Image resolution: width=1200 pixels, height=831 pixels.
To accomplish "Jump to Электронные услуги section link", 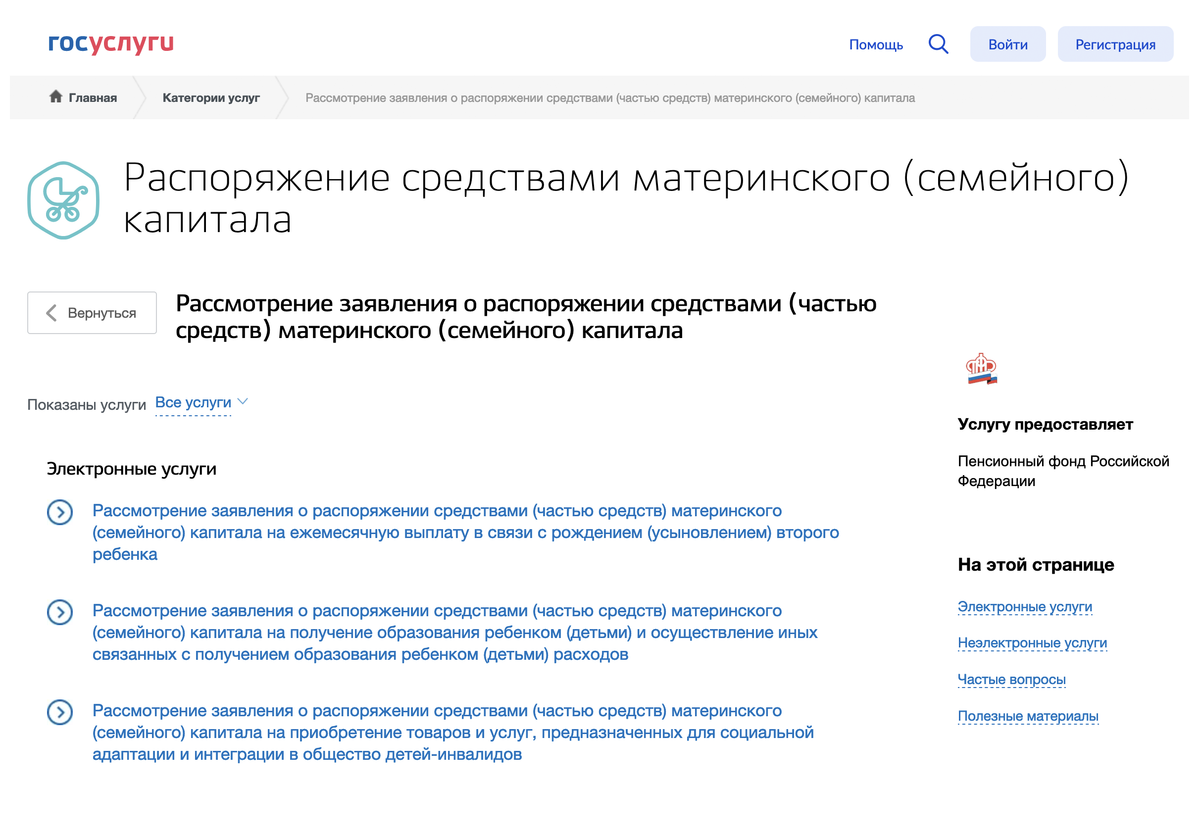I will click(x=1025, y=607).
